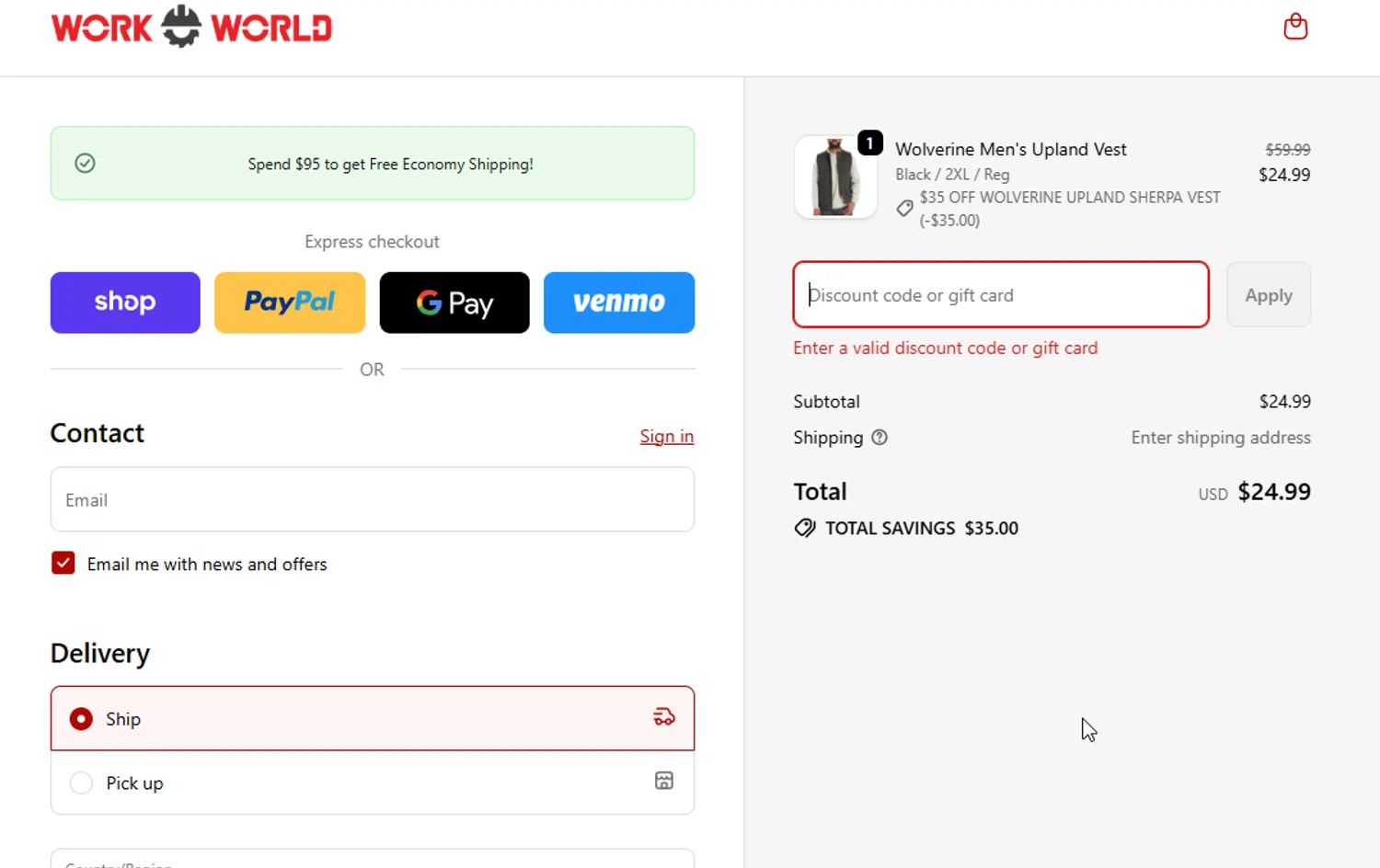Click the green checkmark shipping promo icon

click(x=85, y=164)
